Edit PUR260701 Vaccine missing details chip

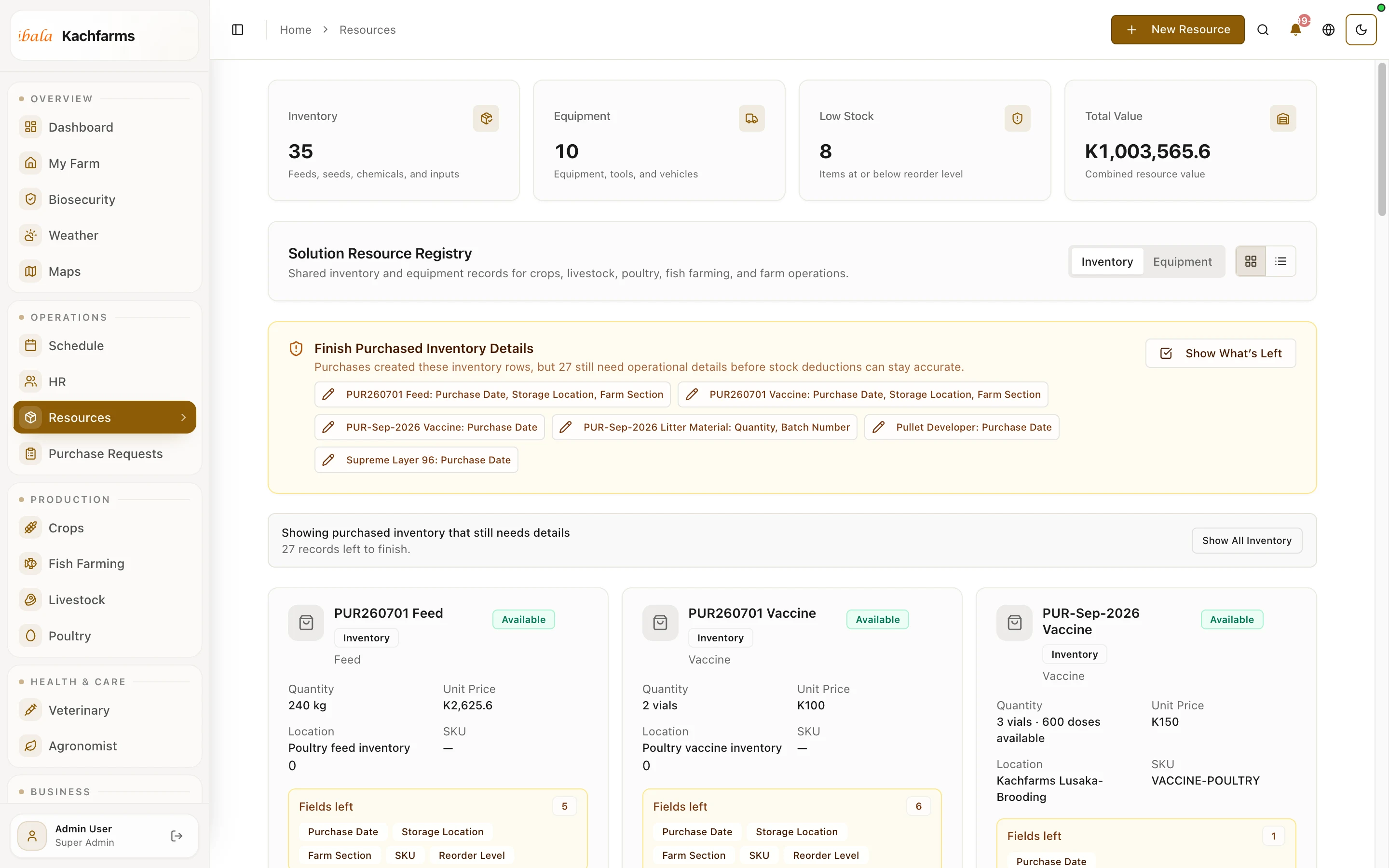pos(863,394)
